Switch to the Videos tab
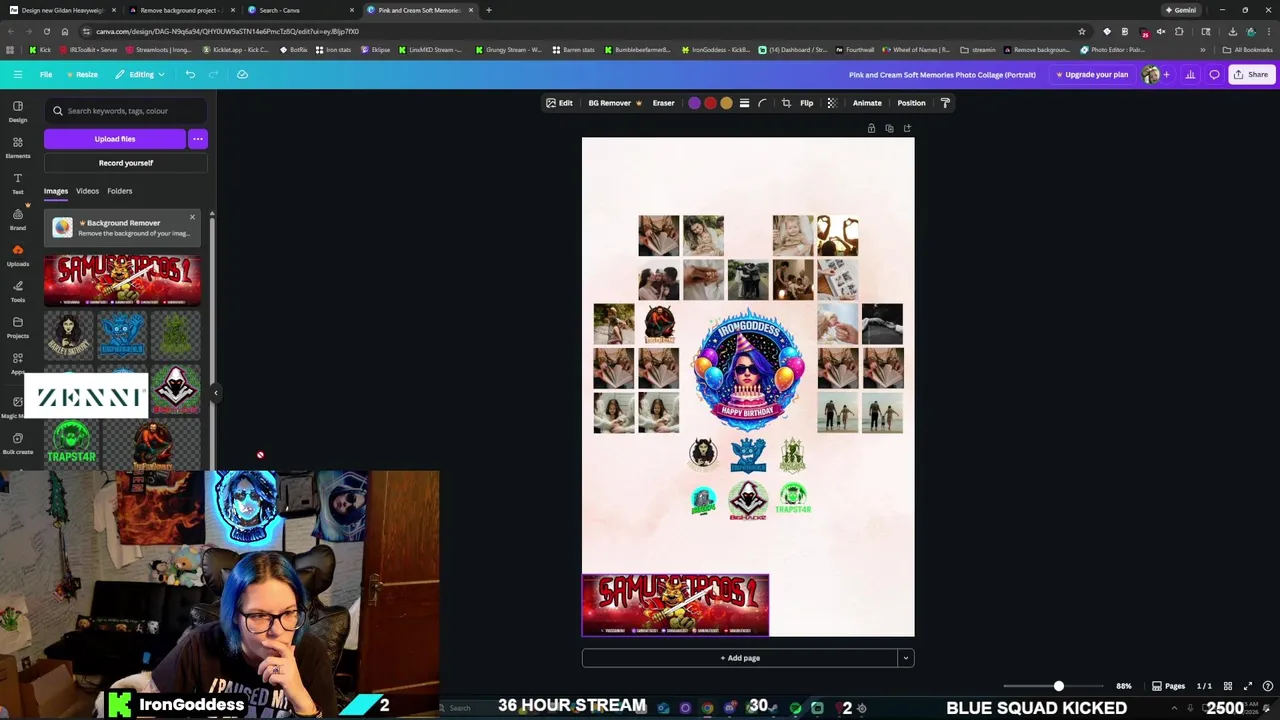The width and height of the screenshot is (1280, 720). click(88, 191)
